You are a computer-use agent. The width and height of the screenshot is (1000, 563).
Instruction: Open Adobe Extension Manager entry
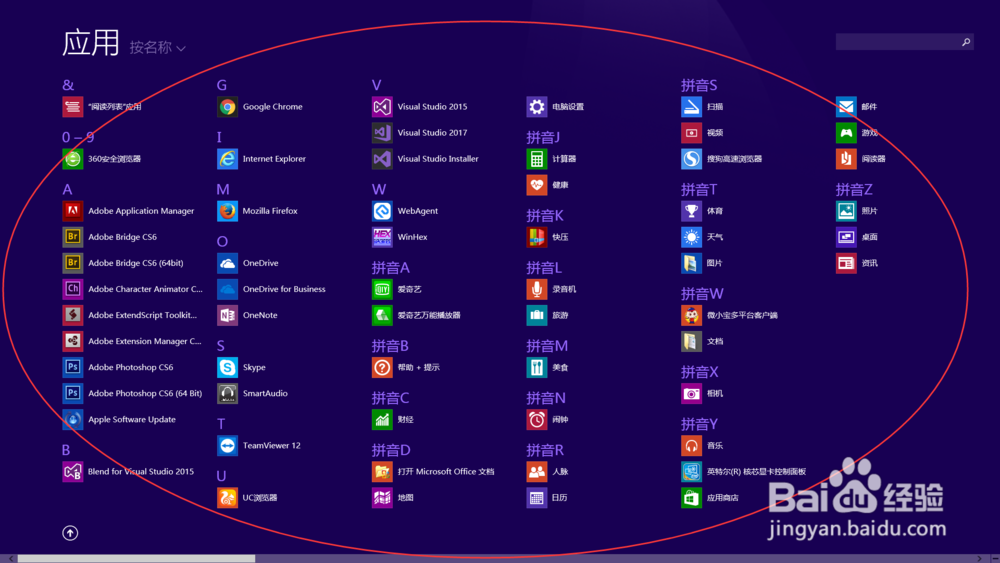pyautogui.click(x=133, y=341)
